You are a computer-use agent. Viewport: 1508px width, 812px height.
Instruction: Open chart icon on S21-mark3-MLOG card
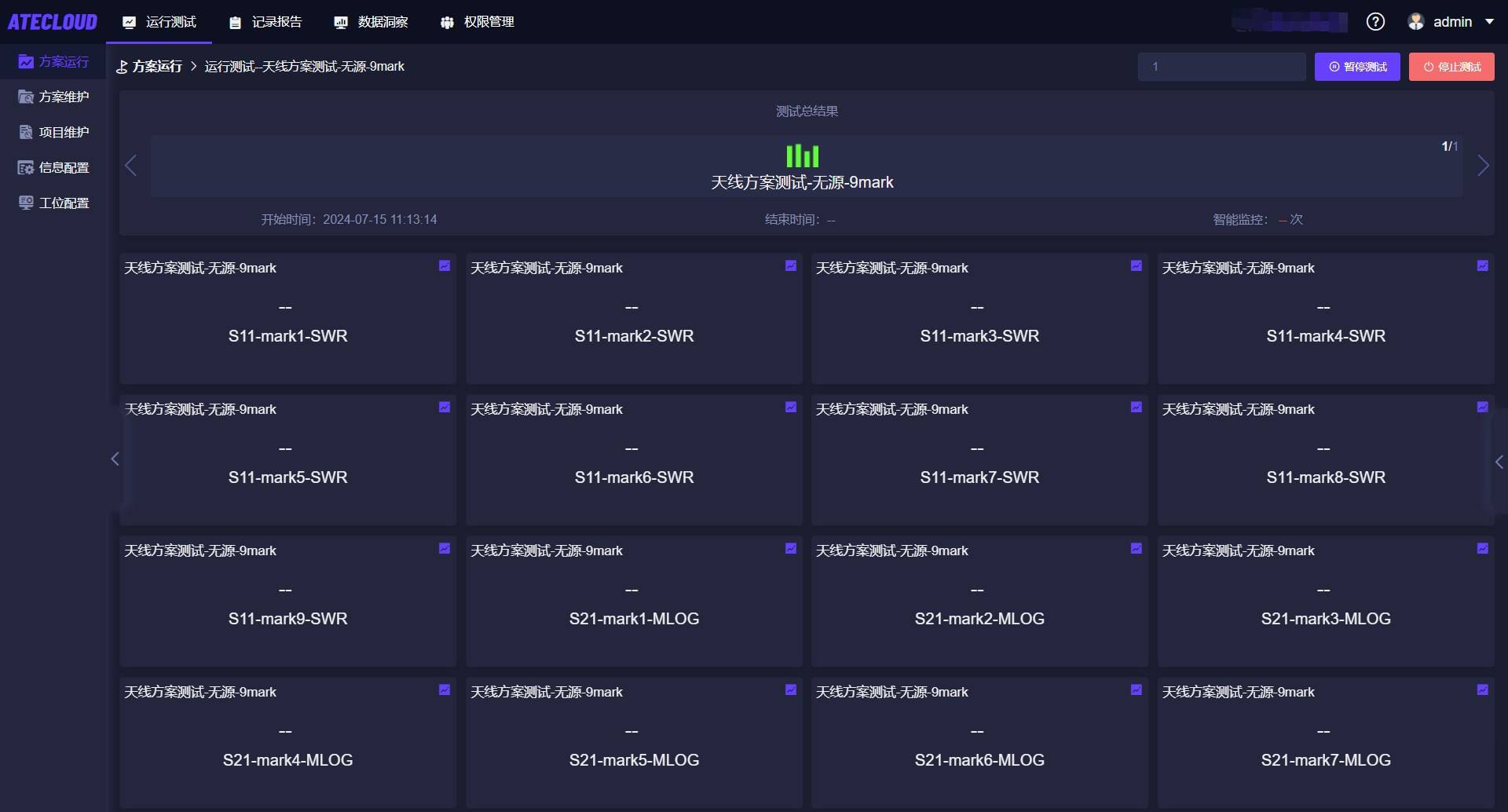(x=1482, y=549)
